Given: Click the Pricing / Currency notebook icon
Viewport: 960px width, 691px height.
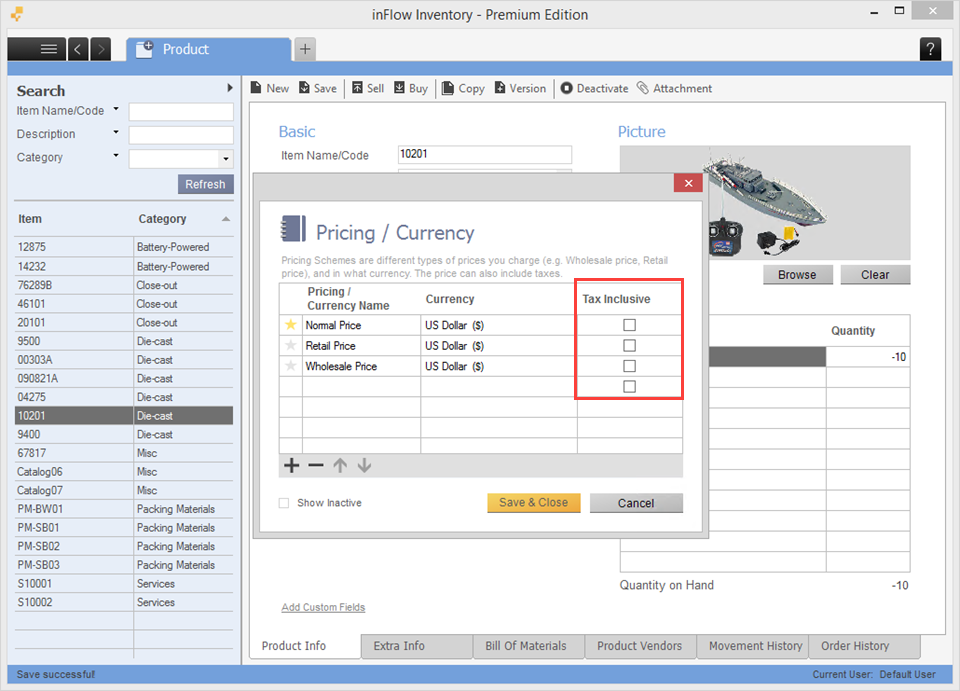Looking at the screenshot, I should tap(293, 230).
